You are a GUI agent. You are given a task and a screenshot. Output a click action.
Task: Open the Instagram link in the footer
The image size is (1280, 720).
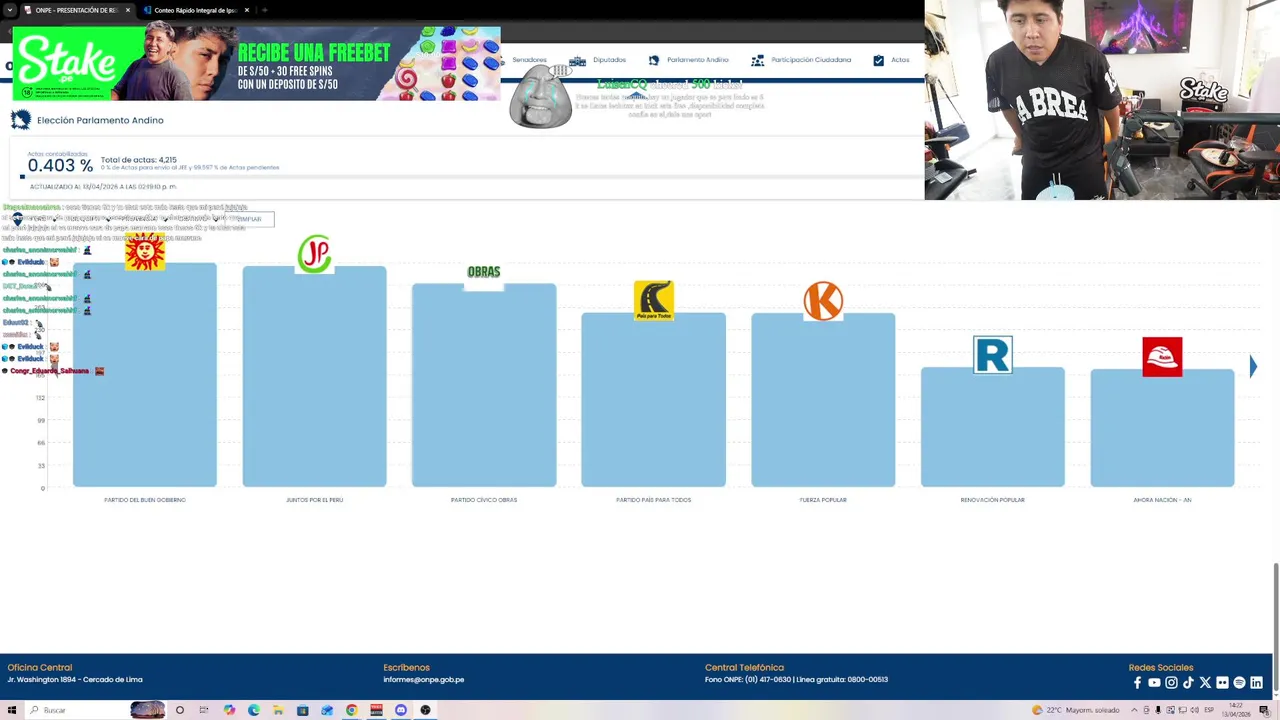[x=1171, y=683]
